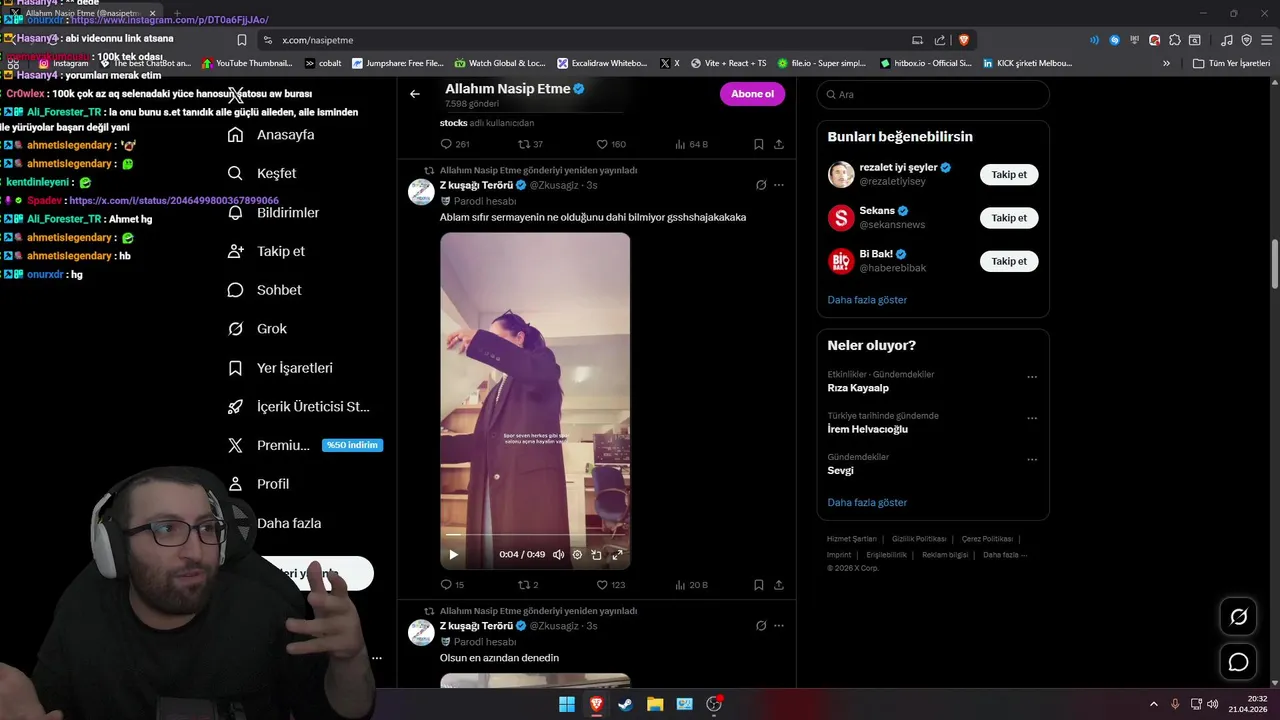Screen dimensions: 1280x720
Task: Open the Windows Start menu
Action: pyautogui.click(x=567, y=704)
